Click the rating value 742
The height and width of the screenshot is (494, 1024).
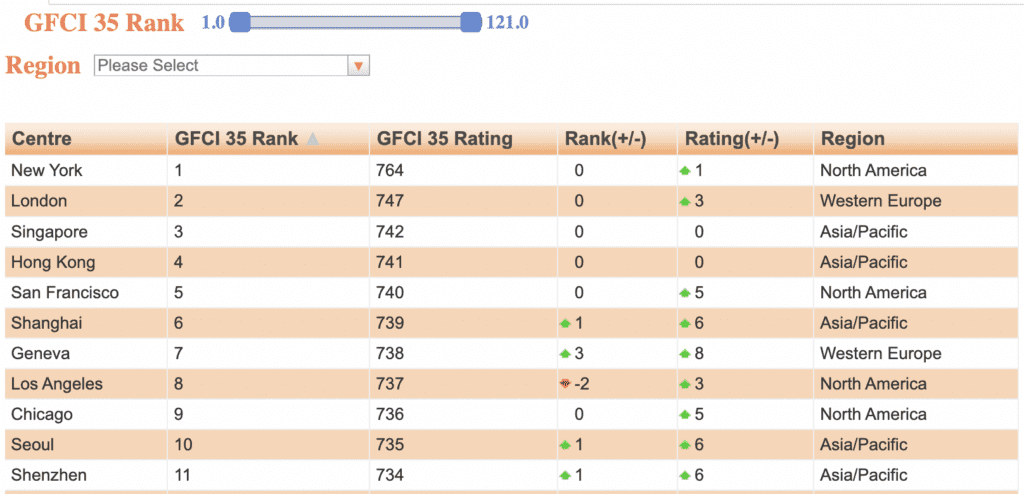(x=390, y=232)
